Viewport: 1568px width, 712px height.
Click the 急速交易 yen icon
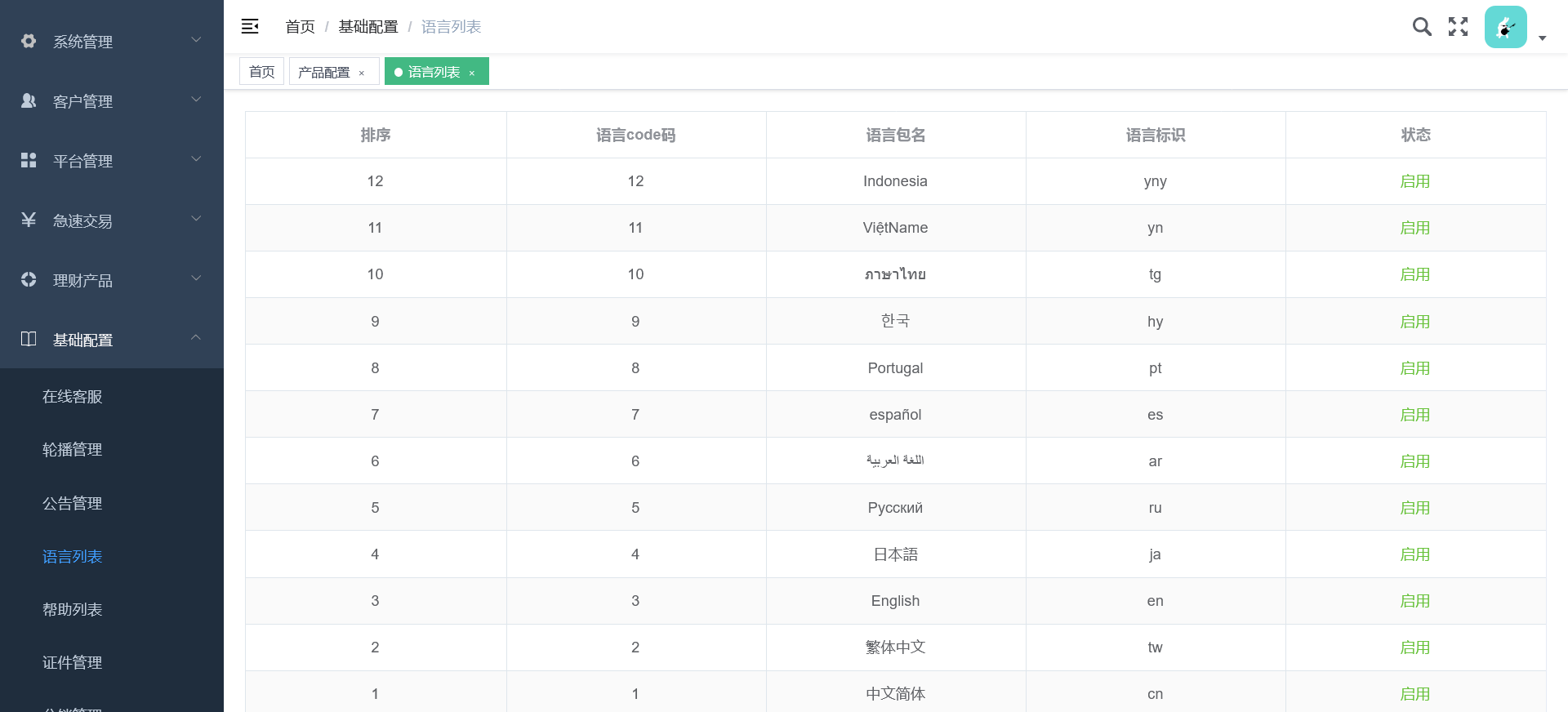[x=29, y=220]
